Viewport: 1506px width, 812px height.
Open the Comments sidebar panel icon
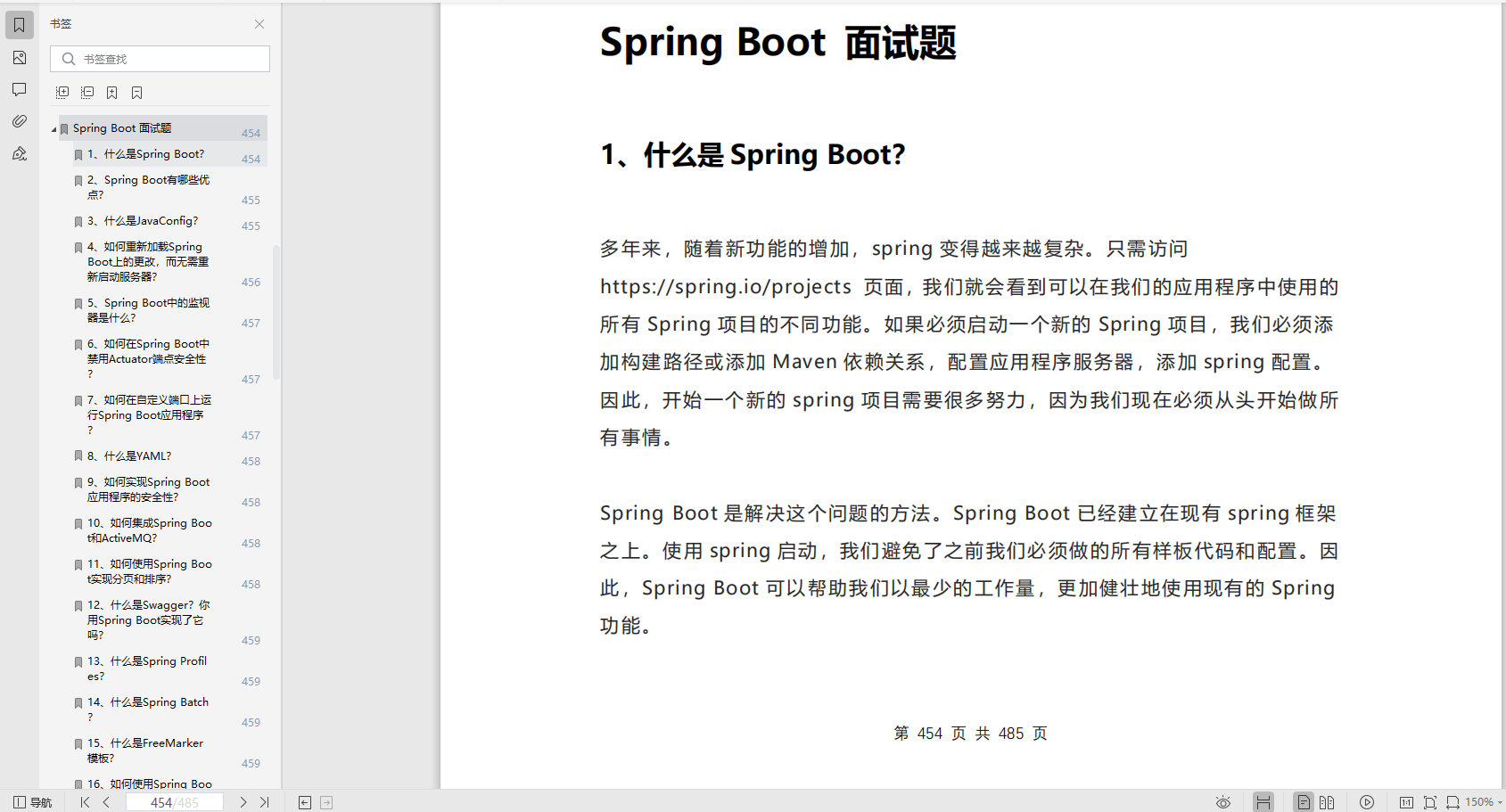20,89
